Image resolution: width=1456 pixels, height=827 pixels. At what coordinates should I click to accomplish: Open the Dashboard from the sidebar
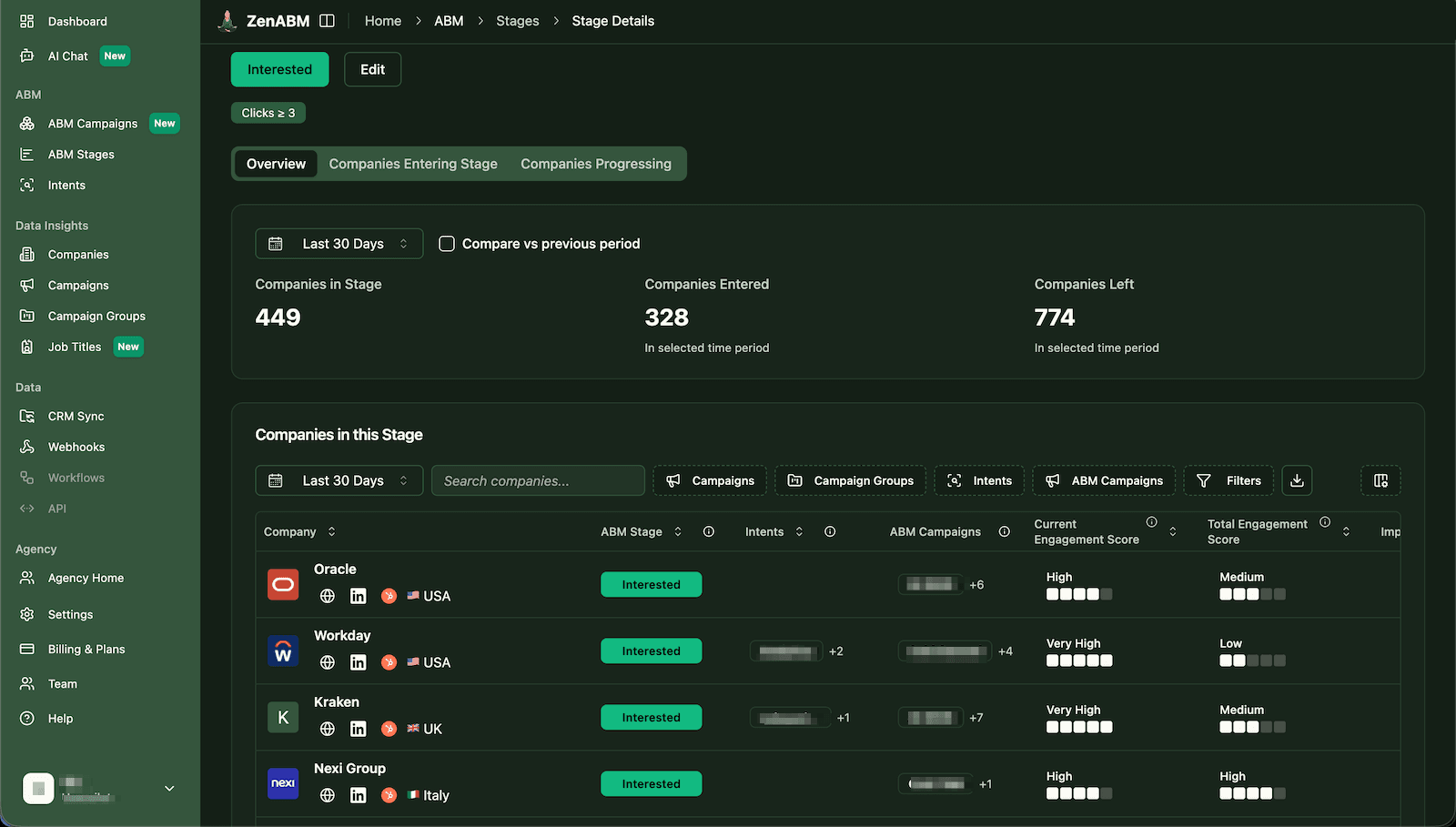pos(76,21)
